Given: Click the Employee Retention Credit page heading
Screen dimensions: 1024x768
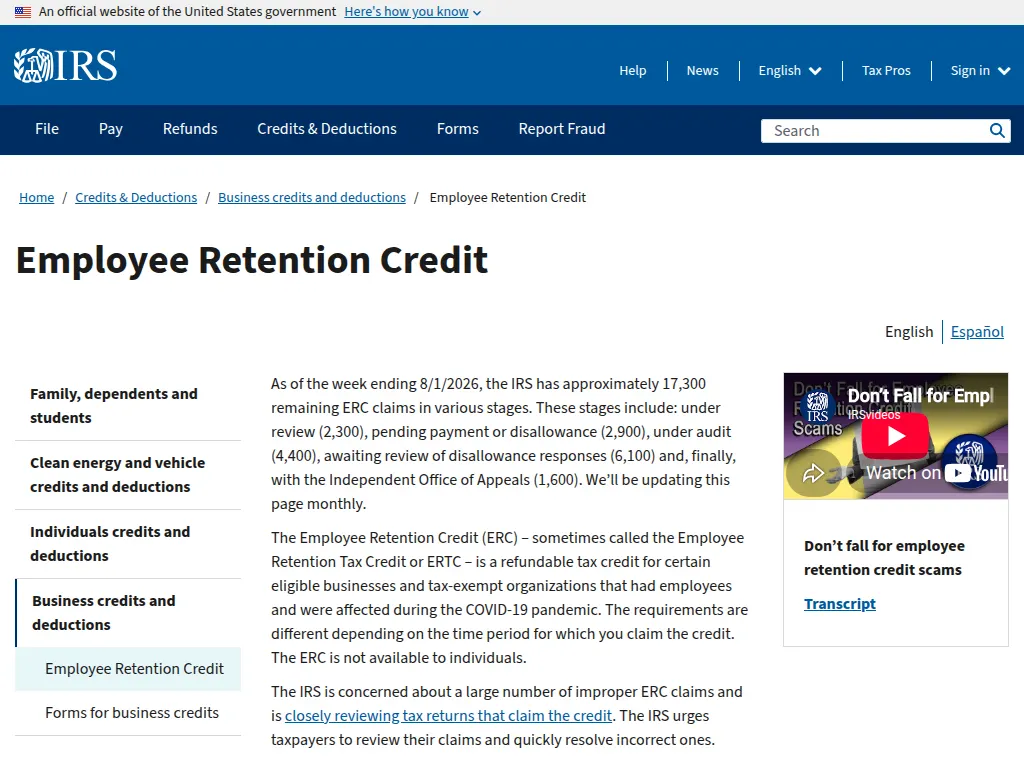Looking at the screenshot, I should [x=251, y=260].
